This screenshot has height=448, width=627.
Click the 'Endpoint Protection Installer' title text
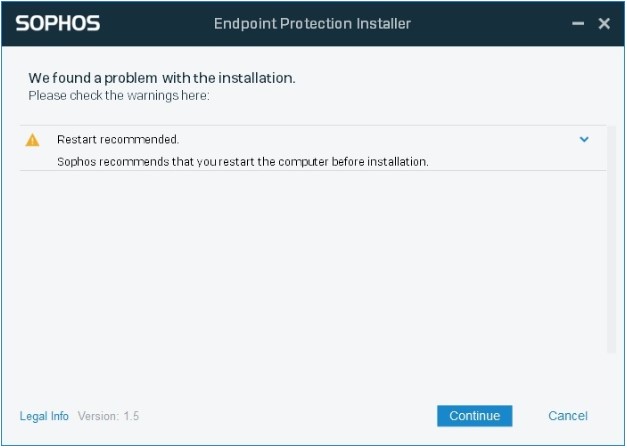coord(312,23)
